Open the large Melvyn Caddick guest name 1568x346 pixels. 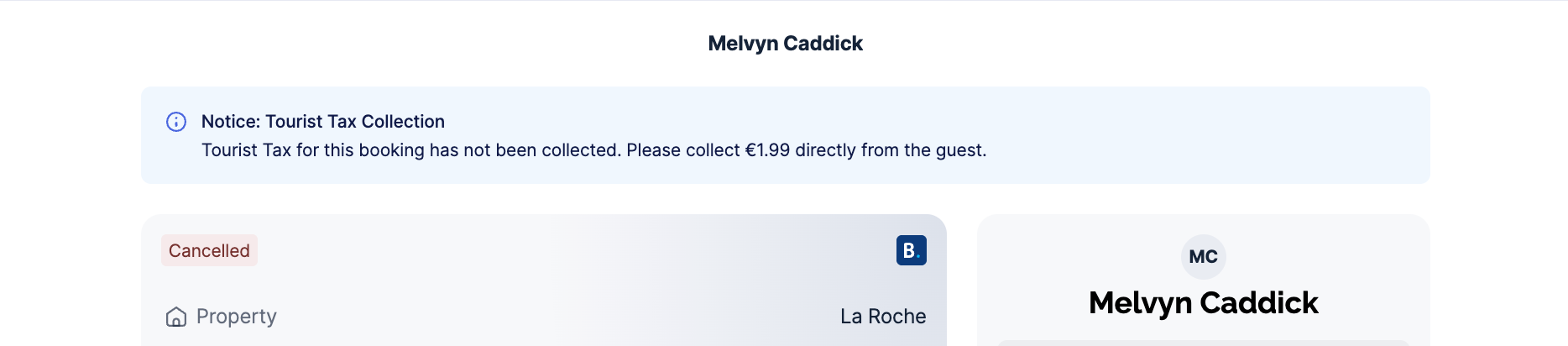(x=1203, y=302)
